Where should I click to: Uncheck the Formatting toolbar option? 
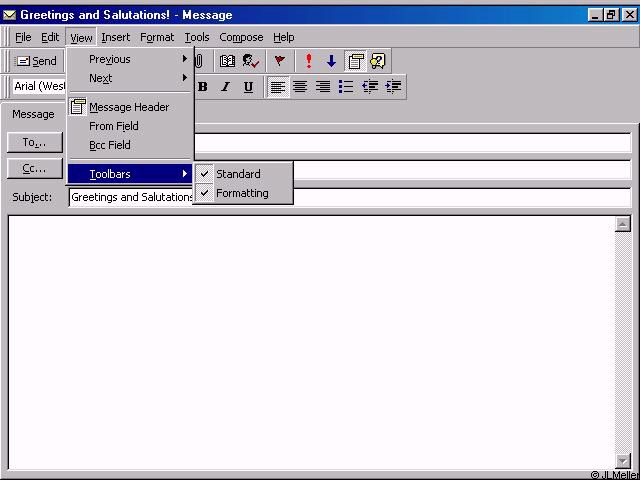(243, 193)
